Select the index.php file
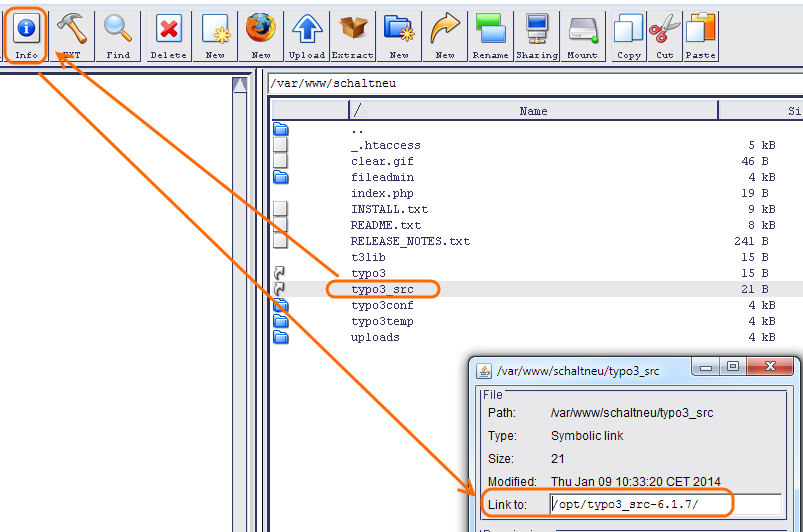 [382, 193]
